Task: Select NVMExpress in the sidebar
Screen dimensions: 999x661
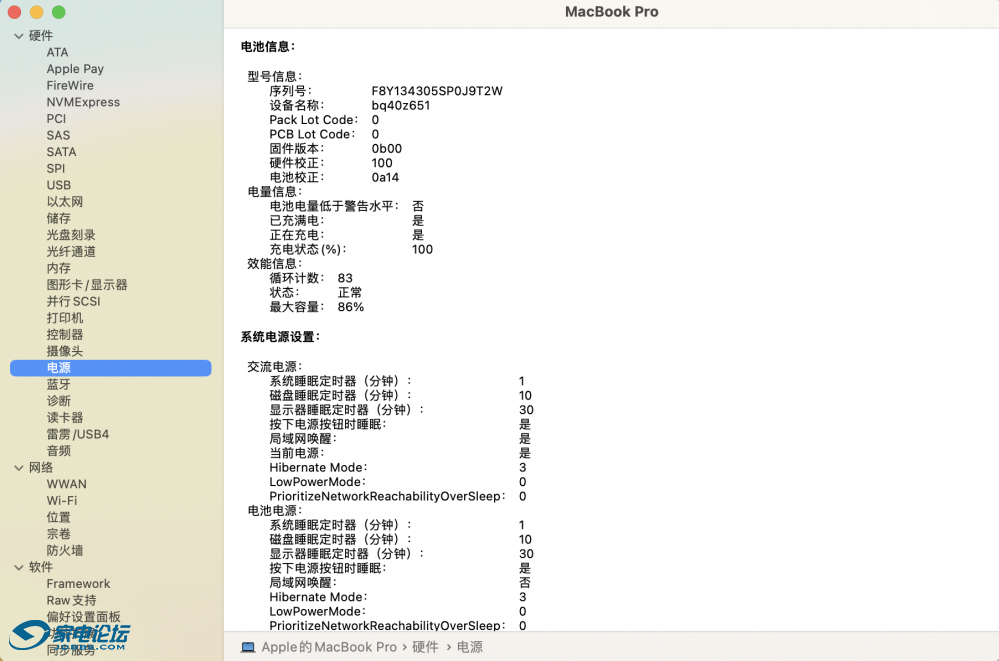Action: [83, 102]
